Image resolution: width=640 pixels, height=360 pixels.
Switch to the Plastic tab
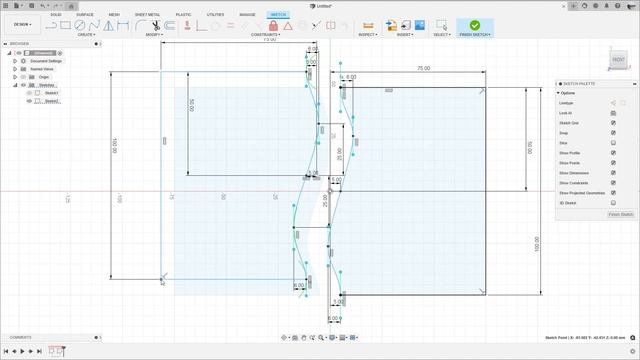pyautogui.click(x=183, y=15)
